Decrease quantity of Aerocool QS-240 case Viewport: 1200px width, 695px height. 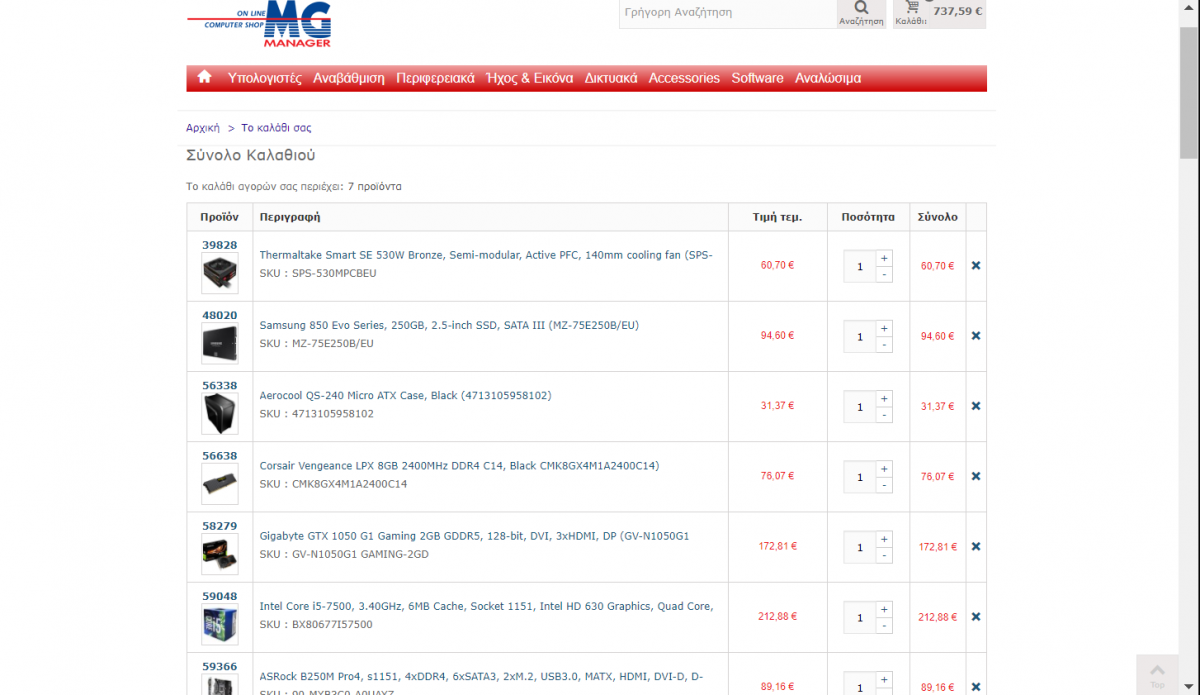884,414
